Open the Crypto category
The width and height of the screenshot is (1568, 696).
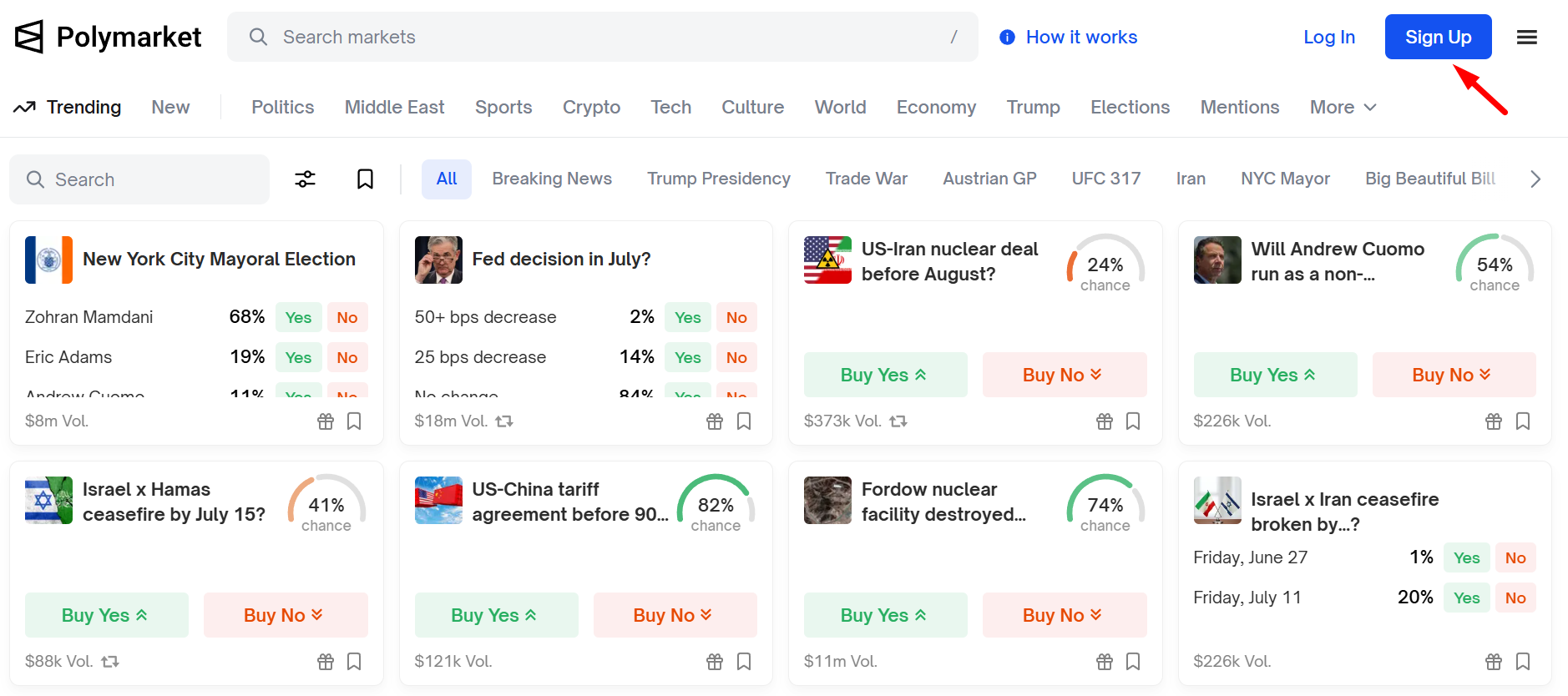tap(591, 107)
